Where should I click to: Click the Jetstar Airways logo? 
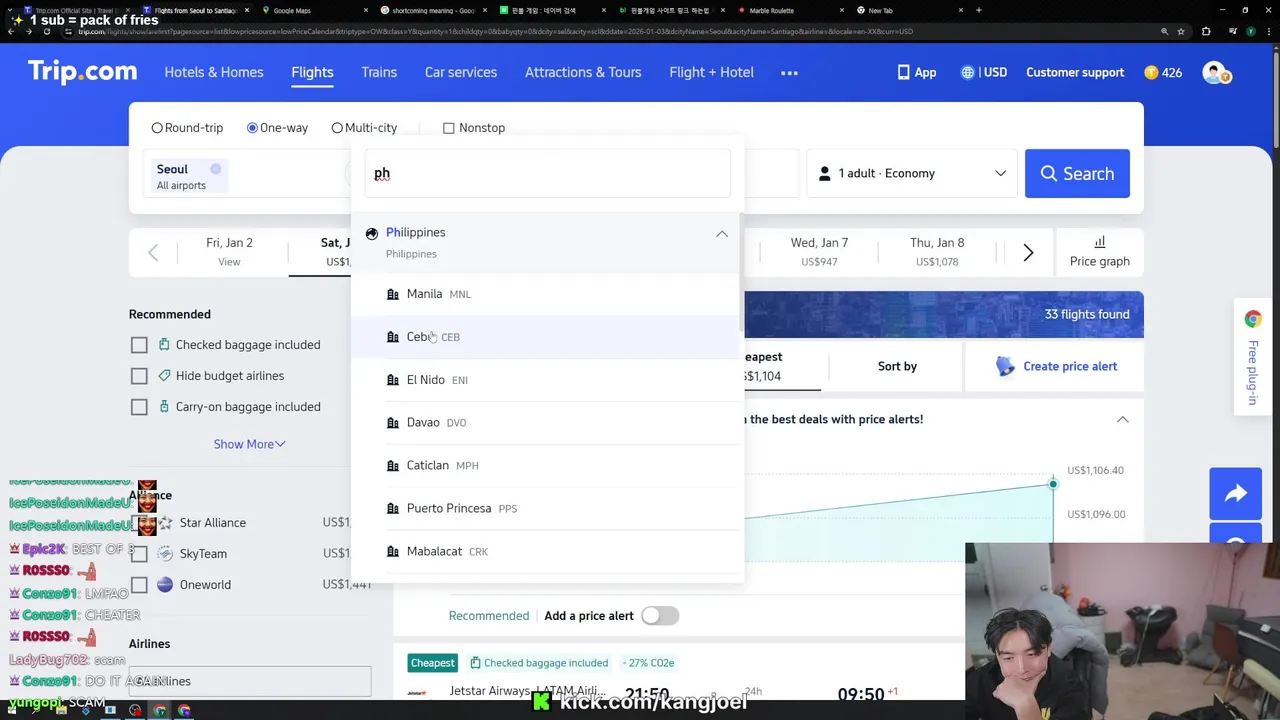point(417,692)
